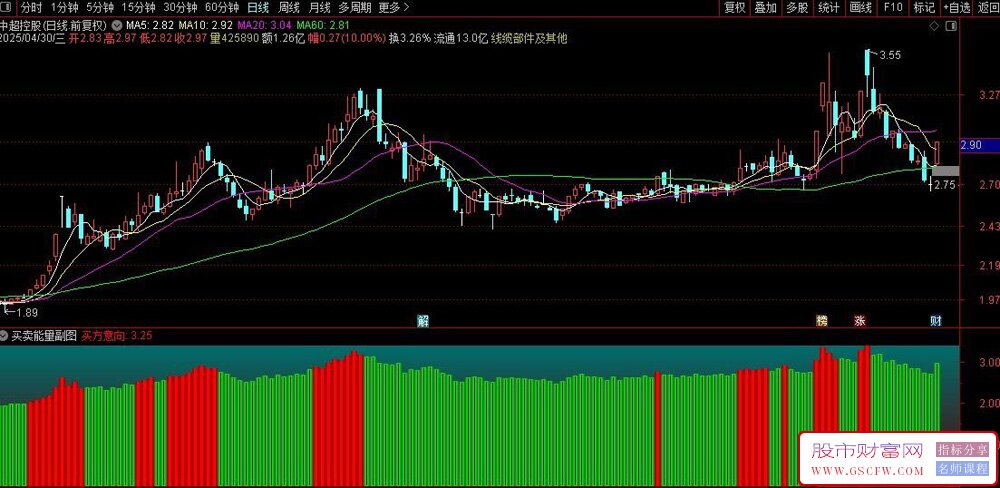Switch to the 60分钟 timeframe
The image size is (1000, 488).
pyautogui.click(x=222, y=8)
